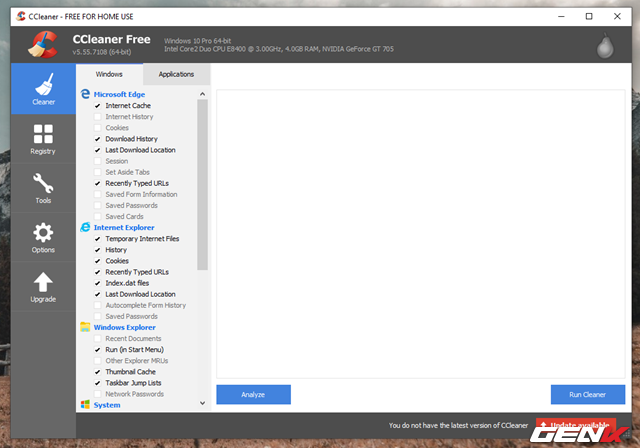Viewport: 640px width, 448px height.
Task: Enable Edge Internet History checkbox
Action: click(x=98, y=117)
